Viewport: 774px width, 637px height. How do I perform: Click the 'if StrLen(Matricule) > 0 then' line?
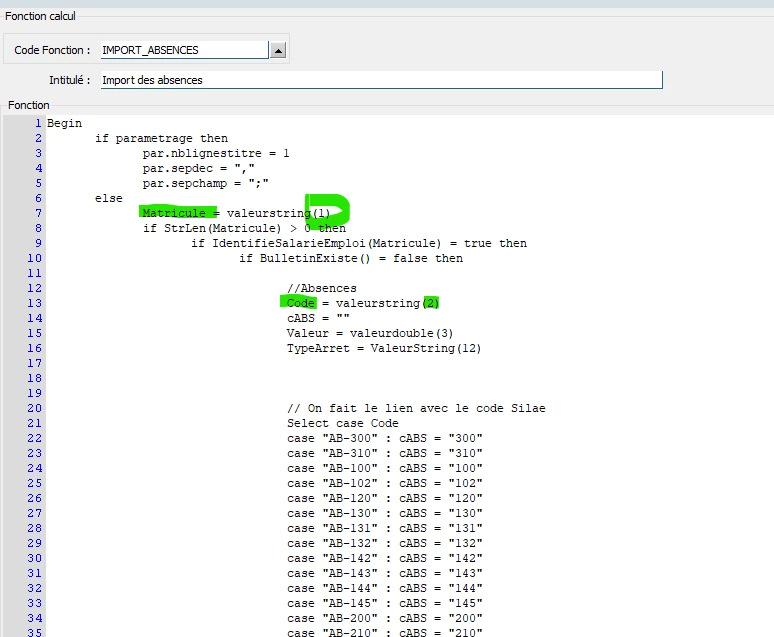[244, 228]
